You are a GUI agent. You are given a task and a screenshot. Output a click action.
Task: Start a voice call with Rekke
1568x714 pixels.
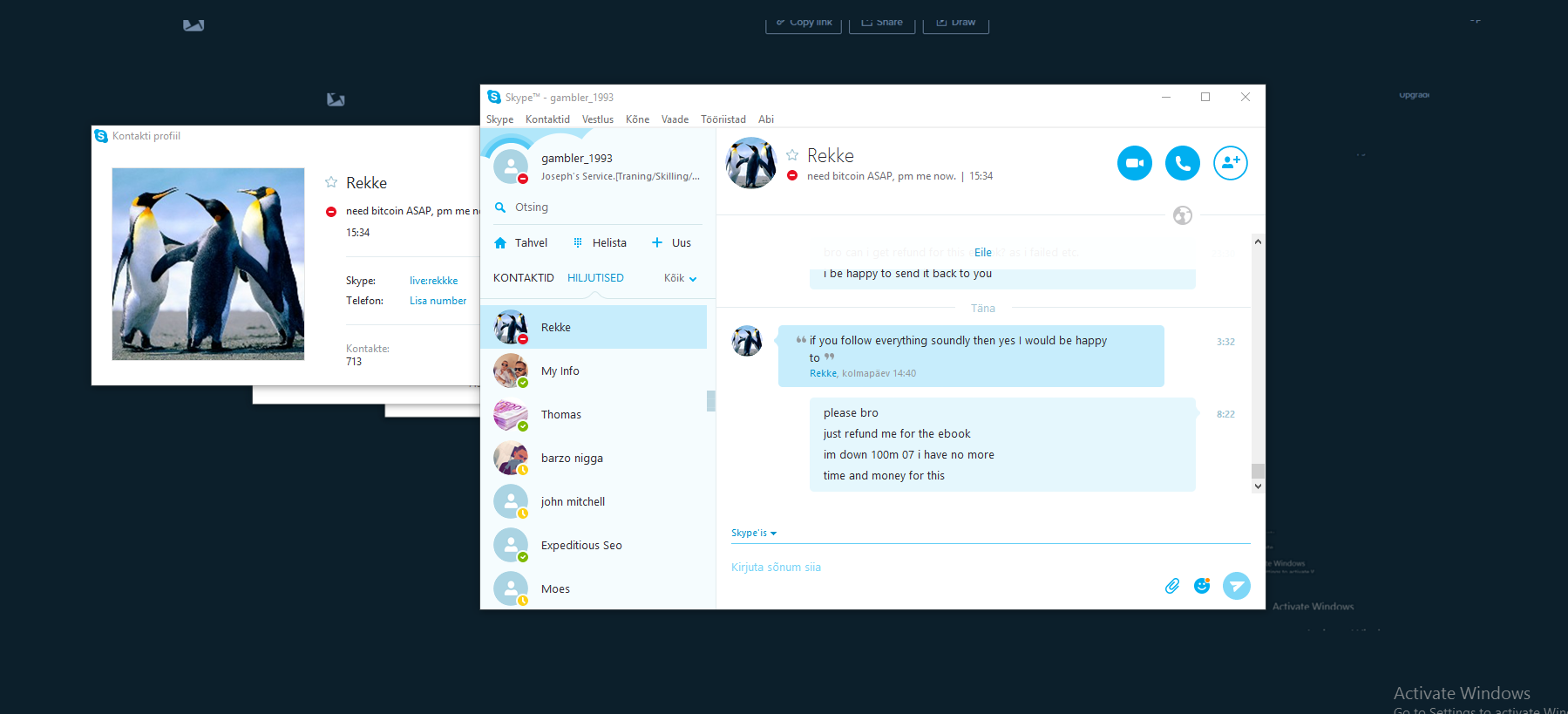(1182, 163)
